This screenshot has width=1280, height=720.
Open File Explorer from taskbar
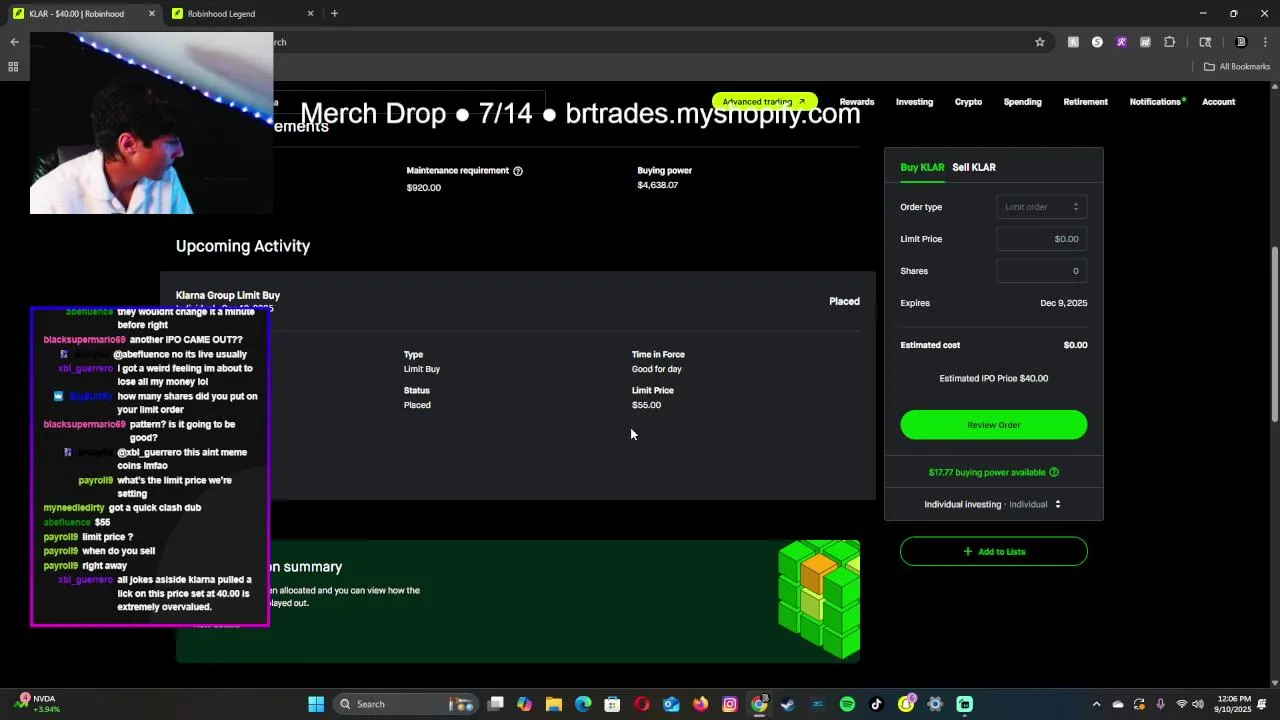(554, 704)
